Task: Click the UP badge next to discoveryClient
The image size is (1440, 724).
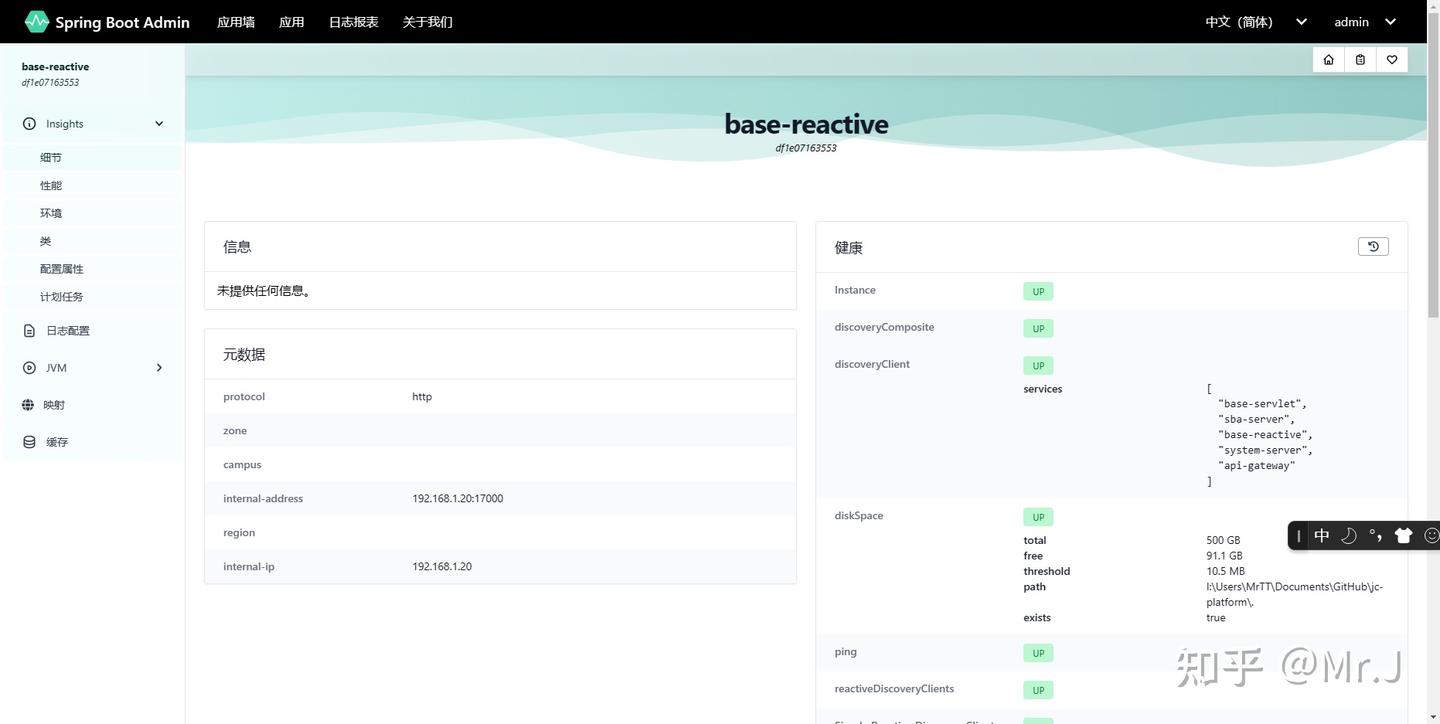Action: (x=1038, y=366)
